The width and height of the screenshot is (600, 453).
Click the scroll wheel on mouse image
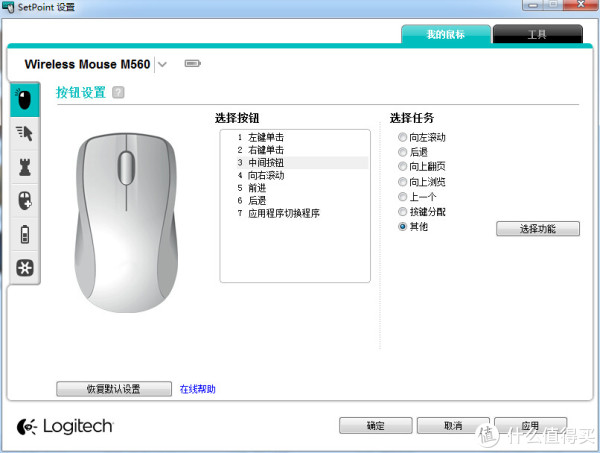click(127, 168)
